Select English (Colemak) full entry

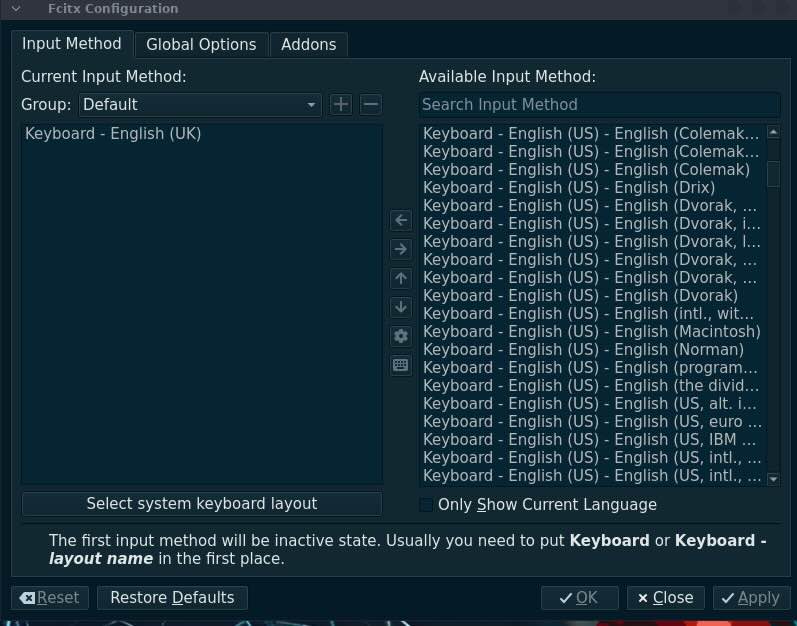(x=593, y=170)
